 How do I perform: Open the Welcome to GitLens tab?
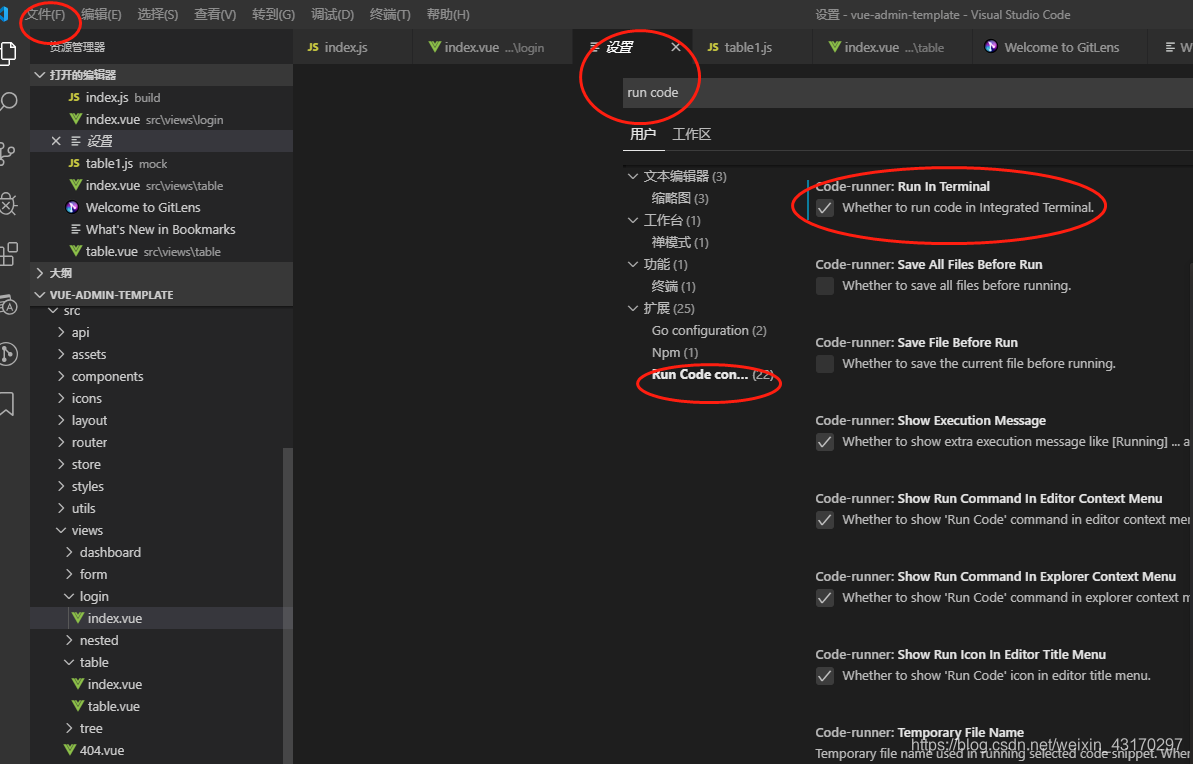click(1059, 47)
